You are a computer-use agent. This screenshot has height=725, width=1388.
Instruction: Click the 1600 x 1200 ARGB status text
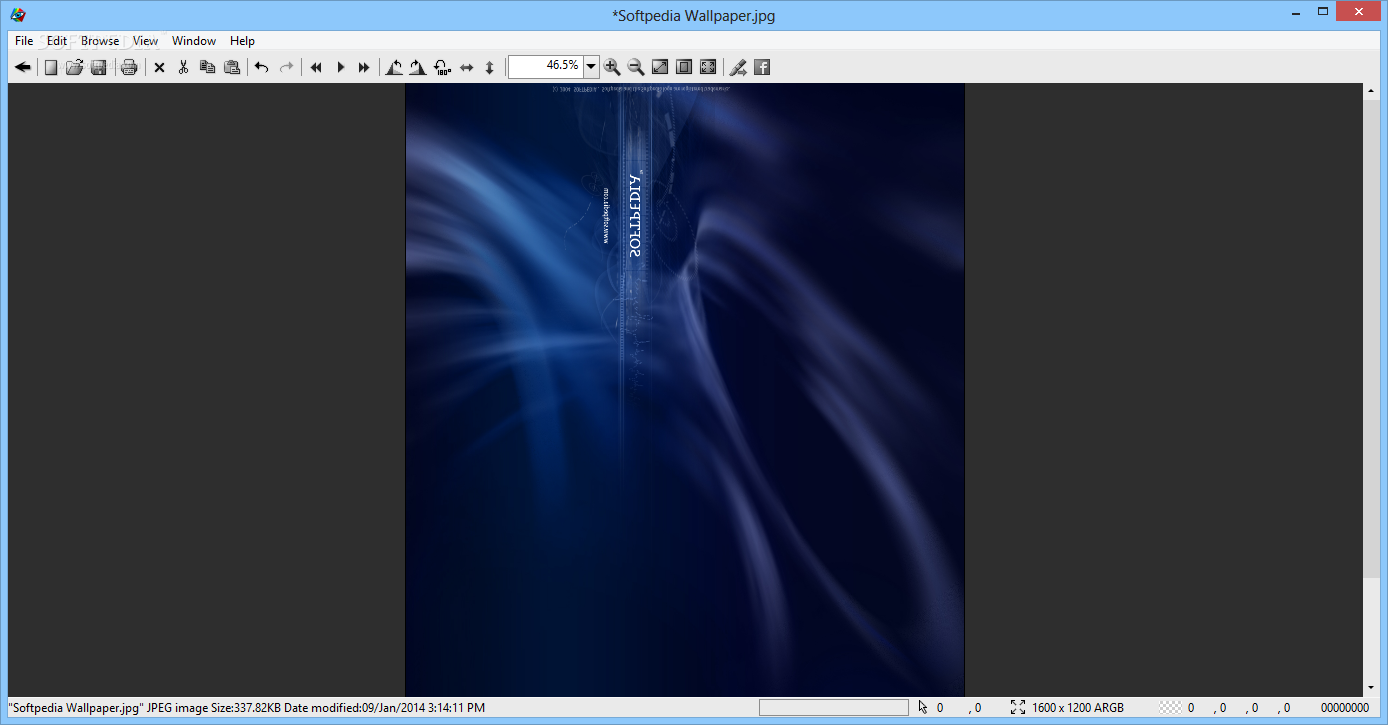pos(1078,708)
